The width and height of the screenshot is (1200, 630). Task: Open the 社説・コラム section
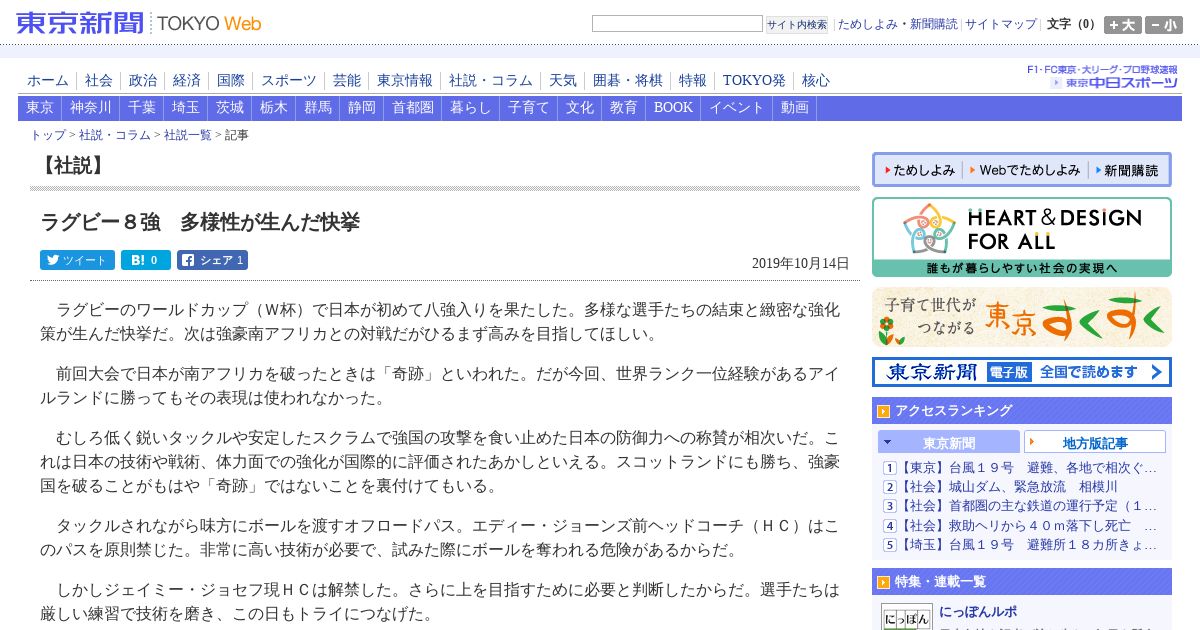pyautogui.click(x=491, y=80)
